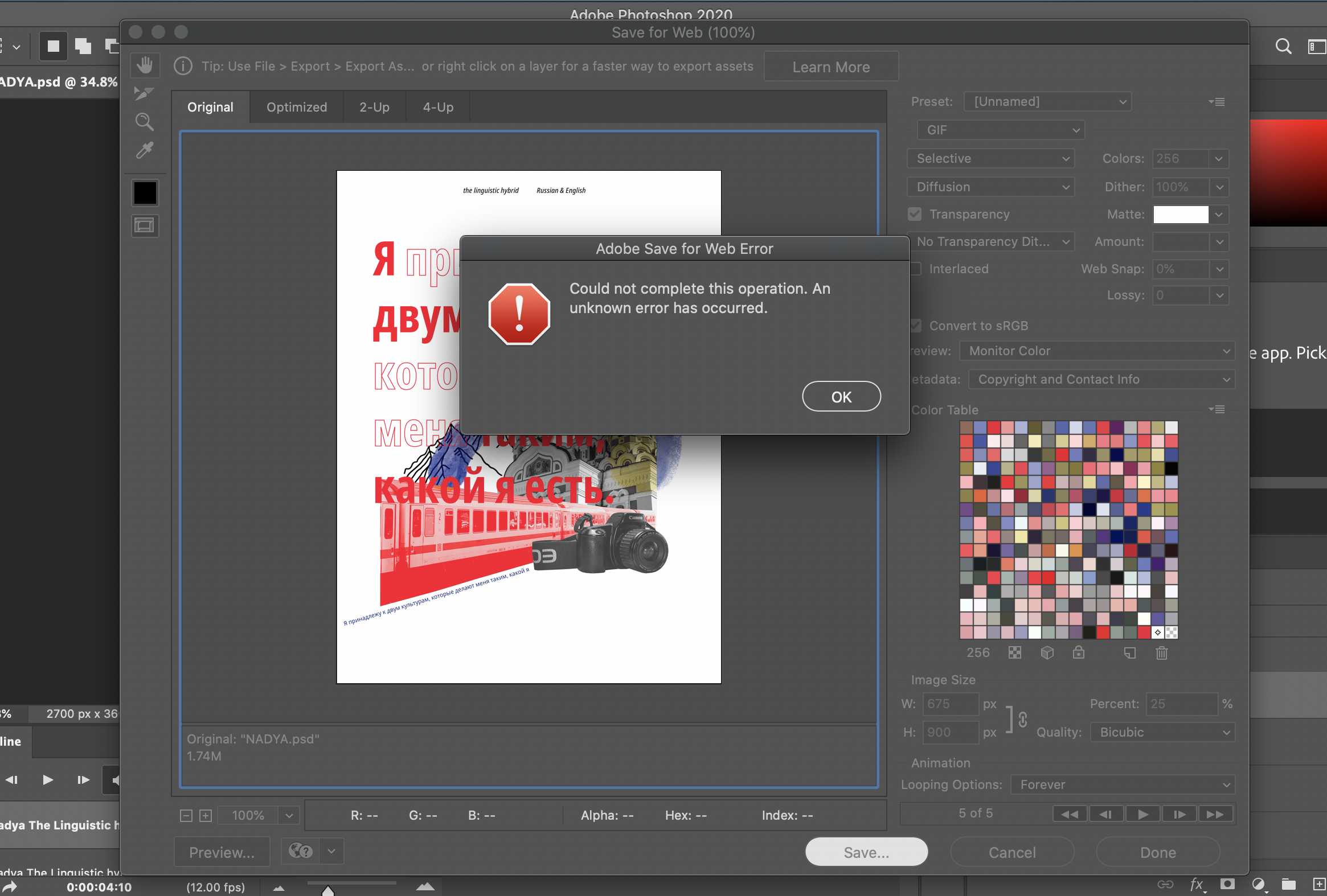Click the Eyedropper color swatch
Image resolution: width=1327 pixels, height=896 pixels.
click(145, 192)
